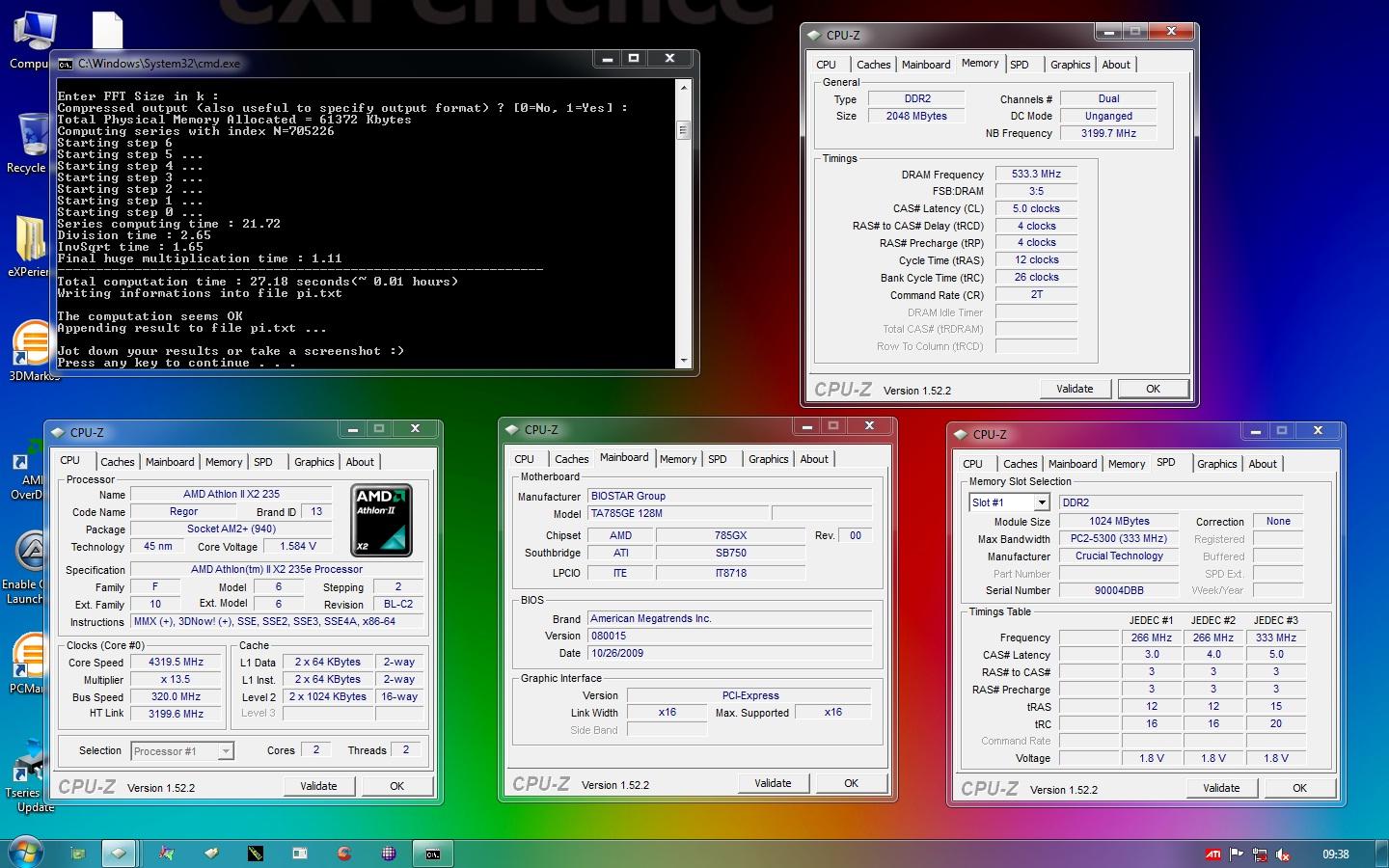Open Slot #1 dropdown in SPD window
1389x868 pixels.
tap(1042, 502)
